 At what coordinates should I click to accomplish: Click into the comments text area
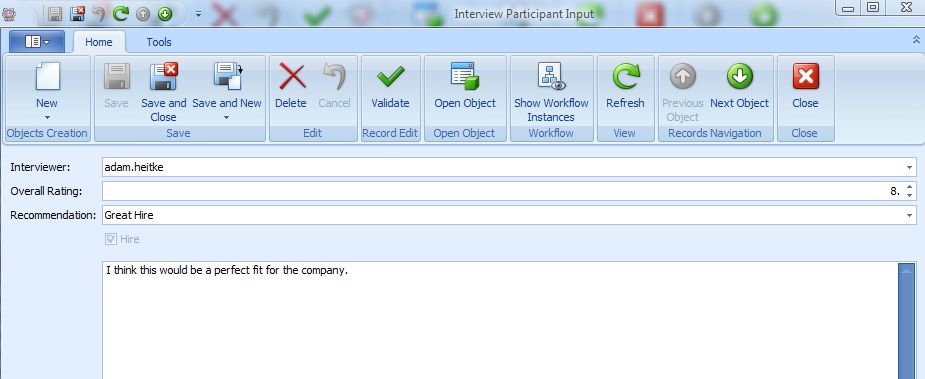[x=500, y=321]
